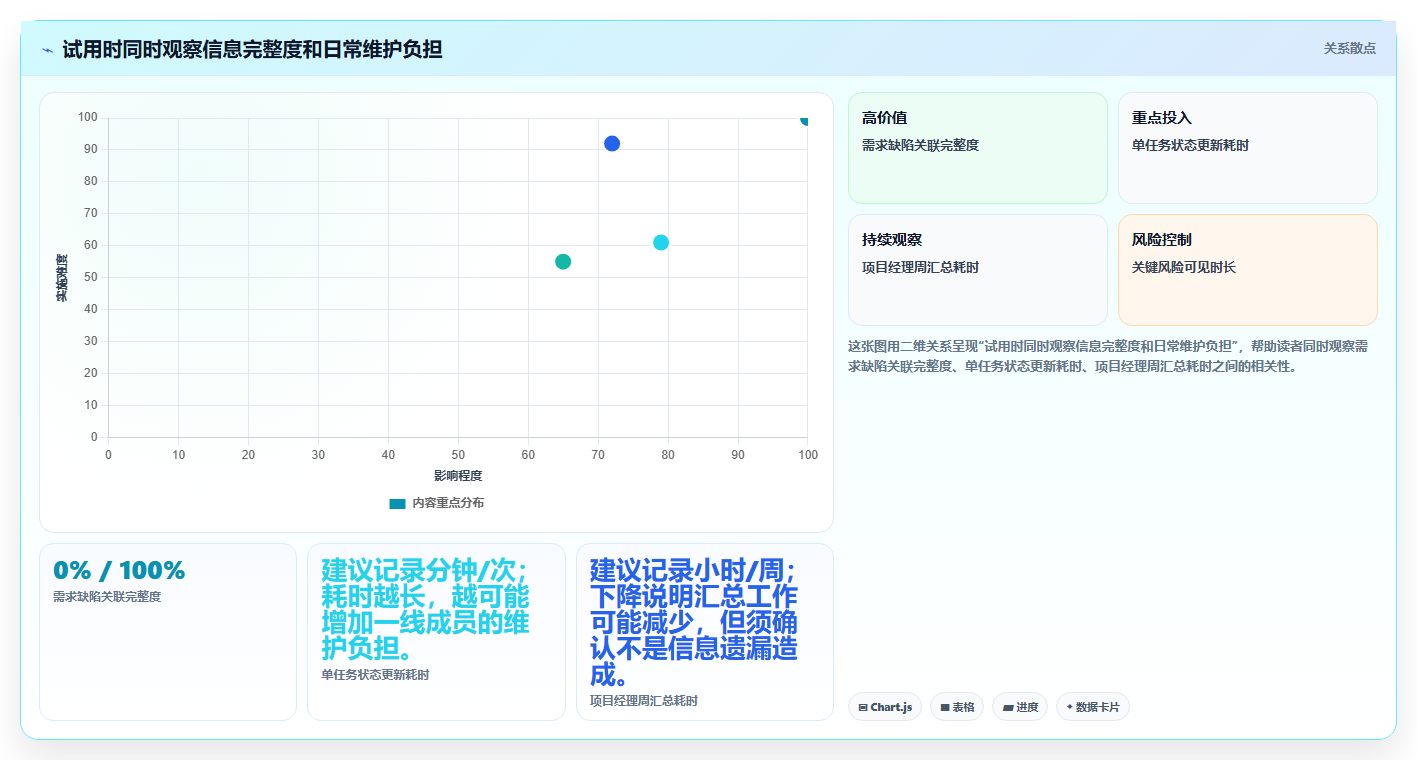Viewport: 1417px width, 760px height.
Task: Click the 0% / 100% stat value
Action: [119, 571]
